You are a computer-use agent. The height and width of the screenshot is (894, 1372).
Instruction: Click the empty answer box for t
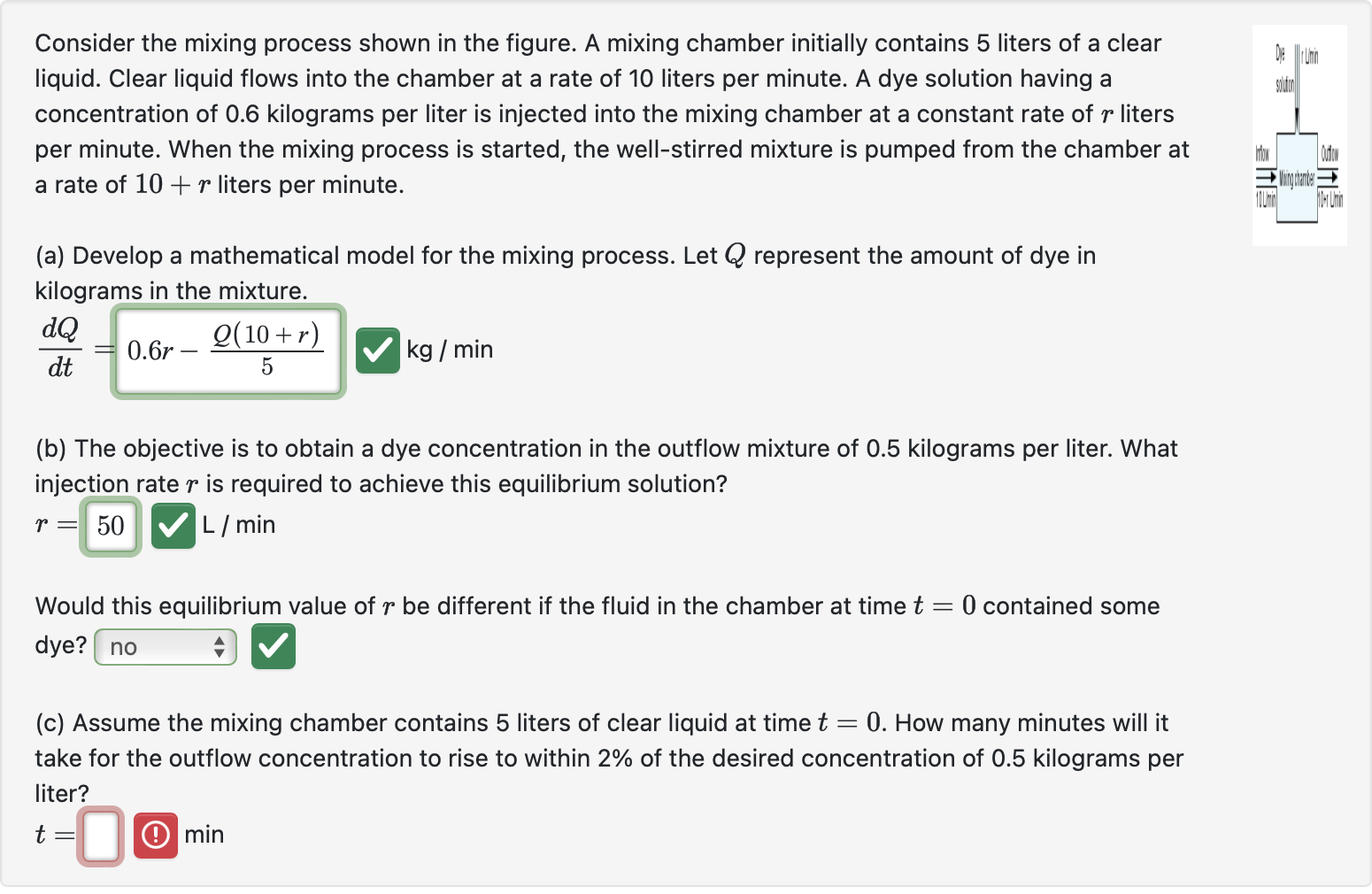pos(99,834)
